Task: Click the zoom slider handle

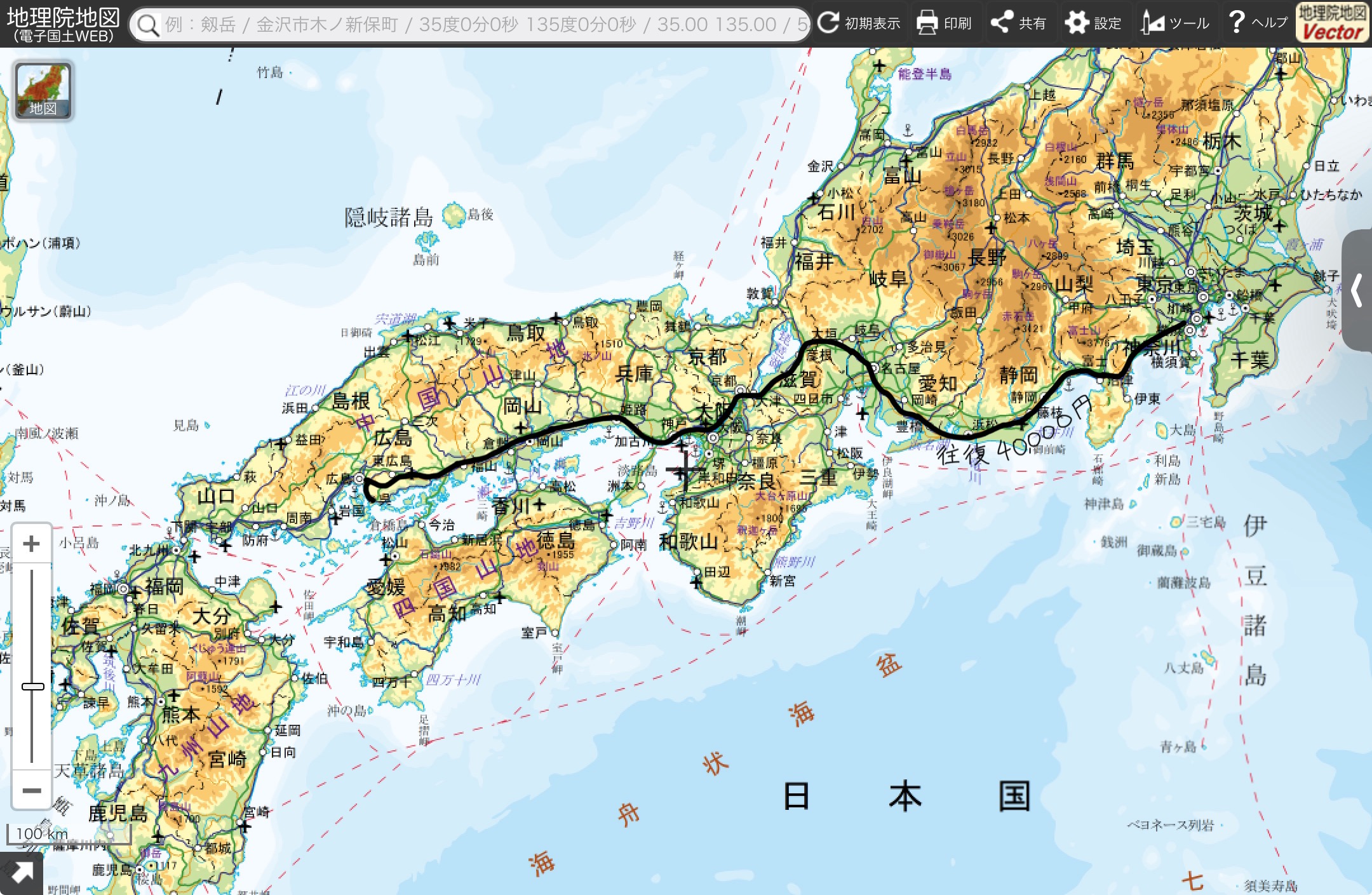Action: [x=32, y=686]
